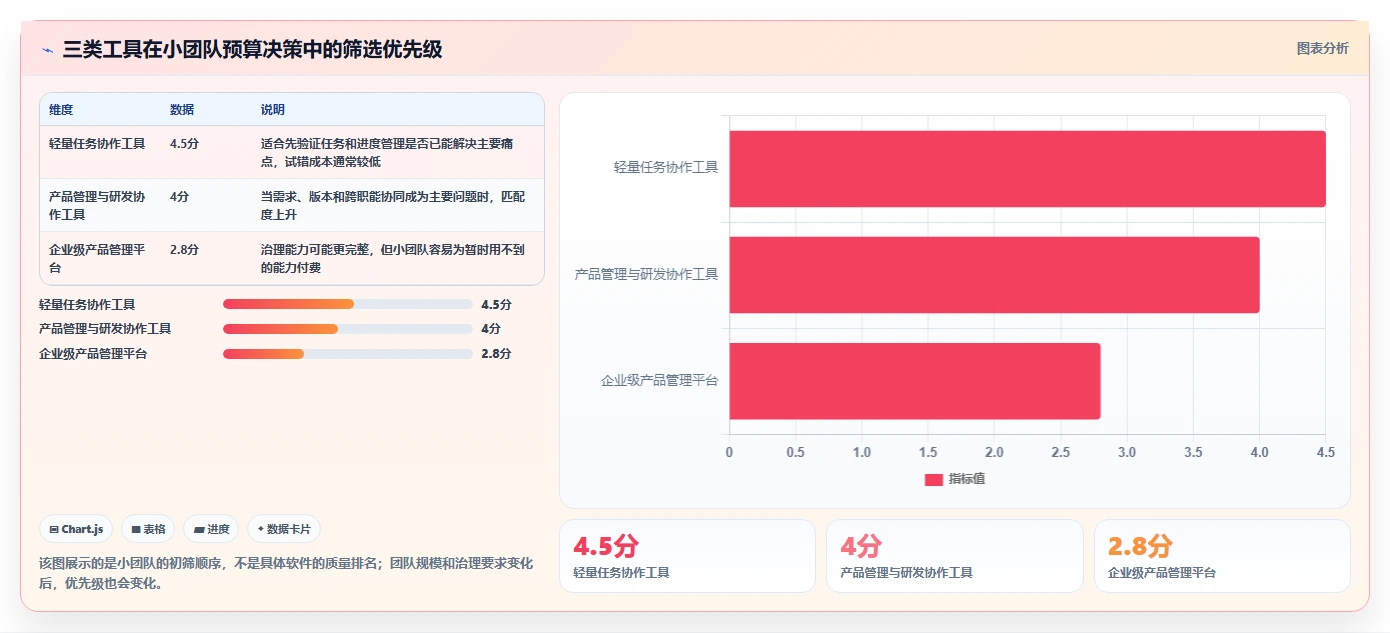Screen dimensions: 1390x633
Task: Click the 4.5分 value beside progress bar
Action: (x=496, y=304)
